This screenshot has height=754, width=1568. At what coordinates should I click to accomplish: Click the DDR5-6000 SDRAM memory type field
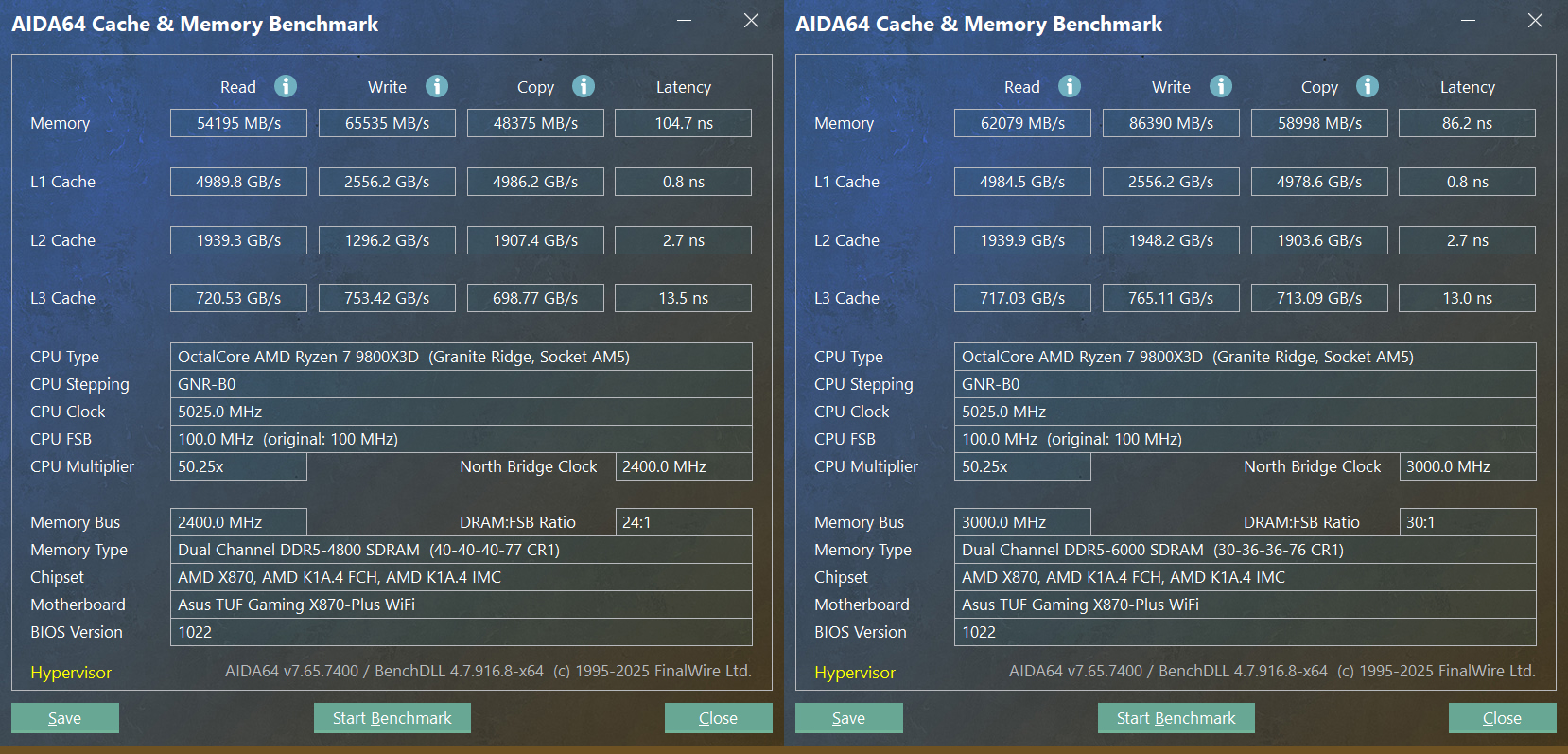click(1245, 550)
